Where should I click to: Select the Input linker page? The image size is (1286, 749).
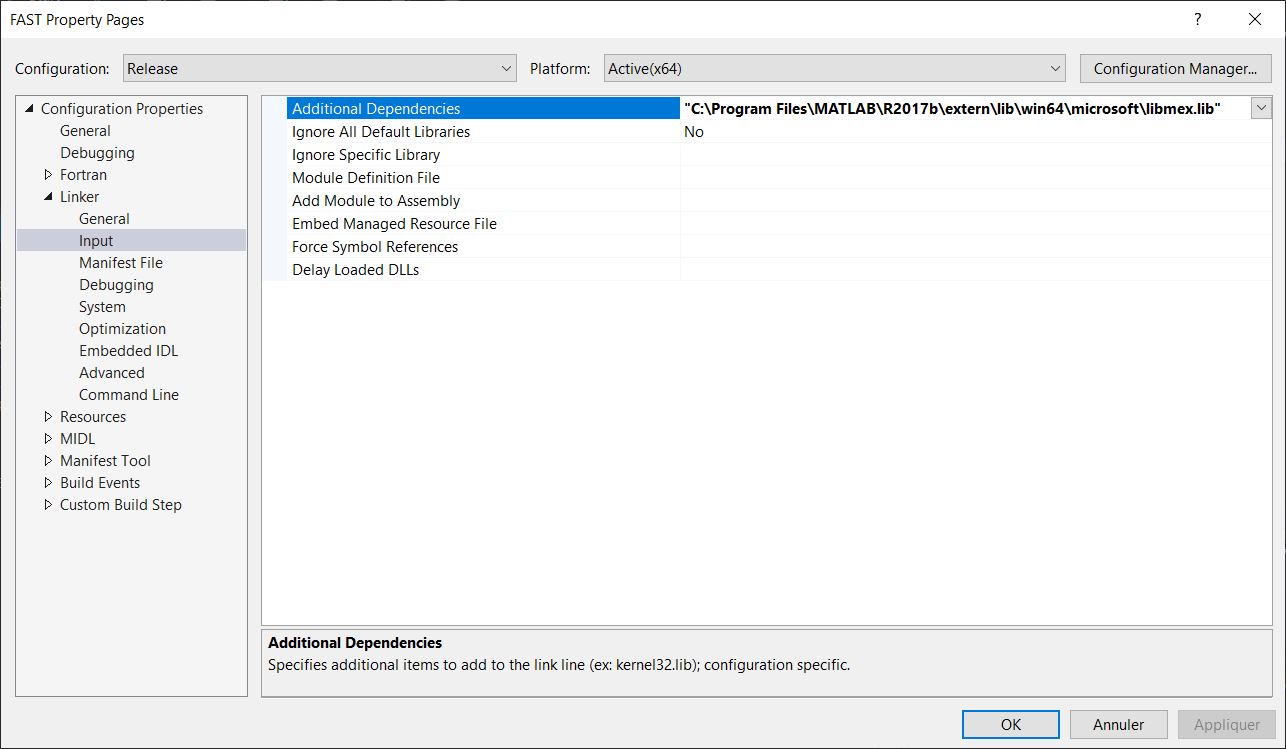tap(95, 240)
